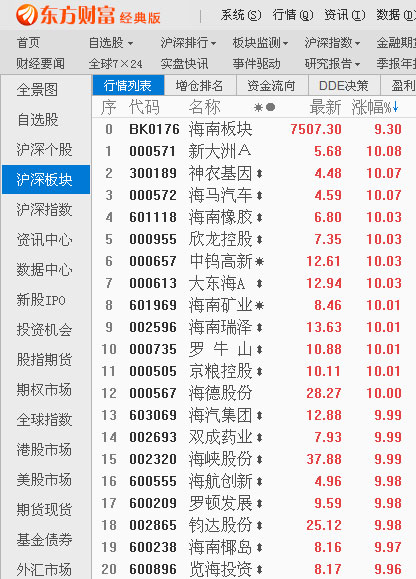Click the 全球7×24 news link
The image size is (416, 579).
[x=116, y=64]
